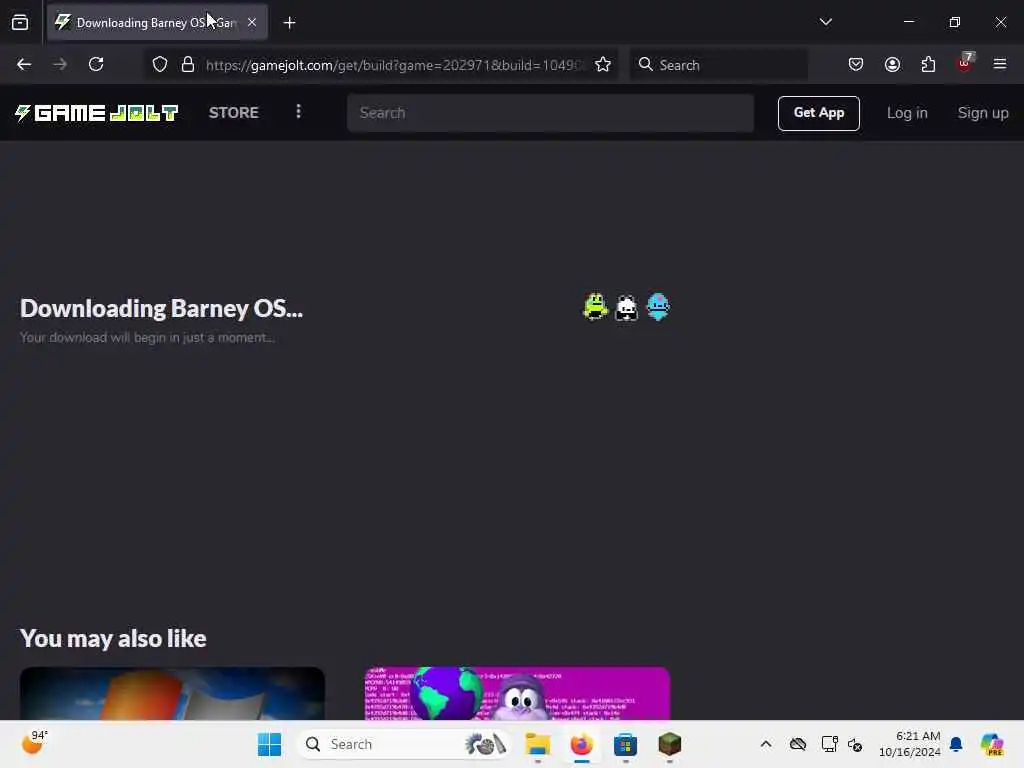Click the forward navigation arrow
Viewport: 1024px width, 768px height.
[x=59, y=64]
